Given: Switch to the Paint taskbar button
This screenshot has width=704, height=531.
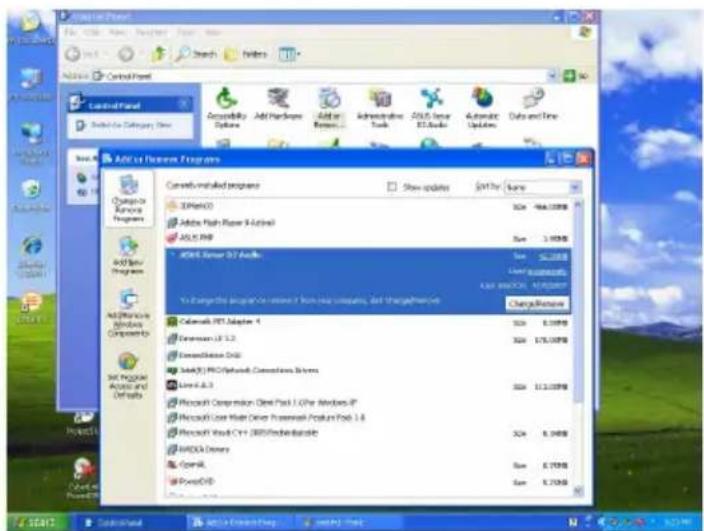Looking at the screenshot, I should pos(348,522).
